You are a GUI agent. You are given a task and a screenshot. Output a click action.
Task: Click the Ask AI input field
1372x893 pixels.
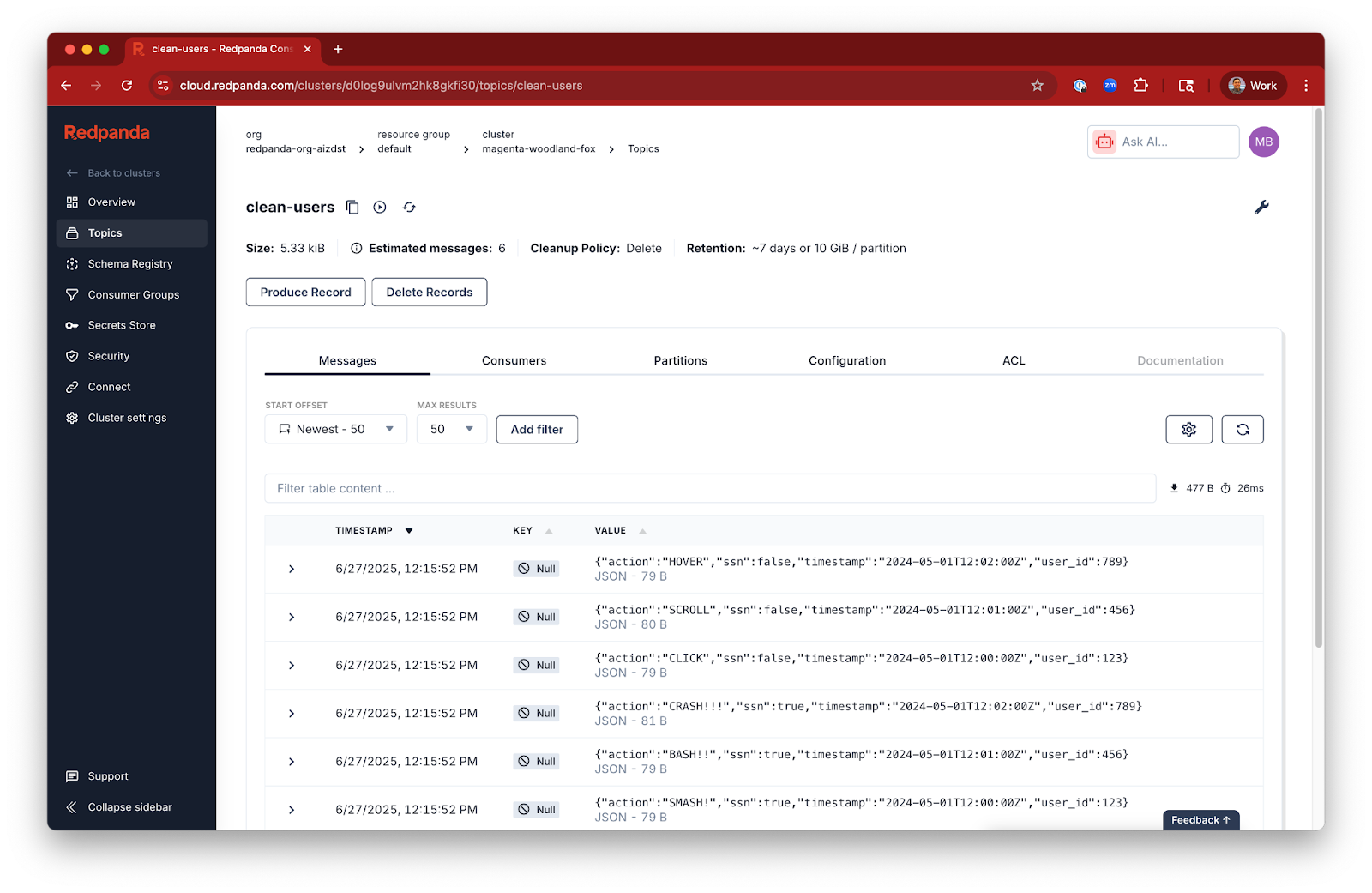(x=1163, y=142)
